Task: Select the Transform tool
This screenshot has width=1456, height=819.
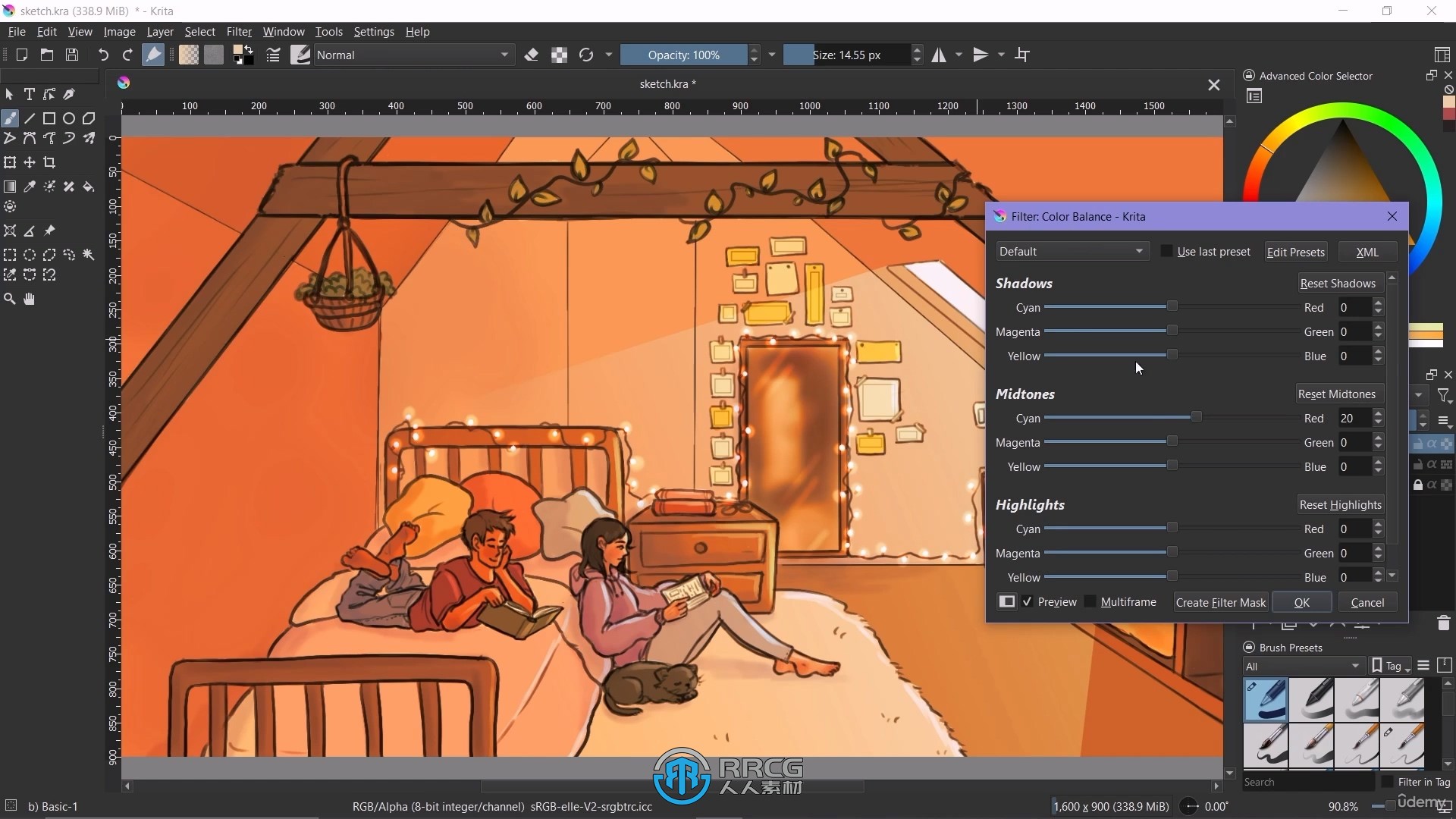Action: click(x=10, y=162)
